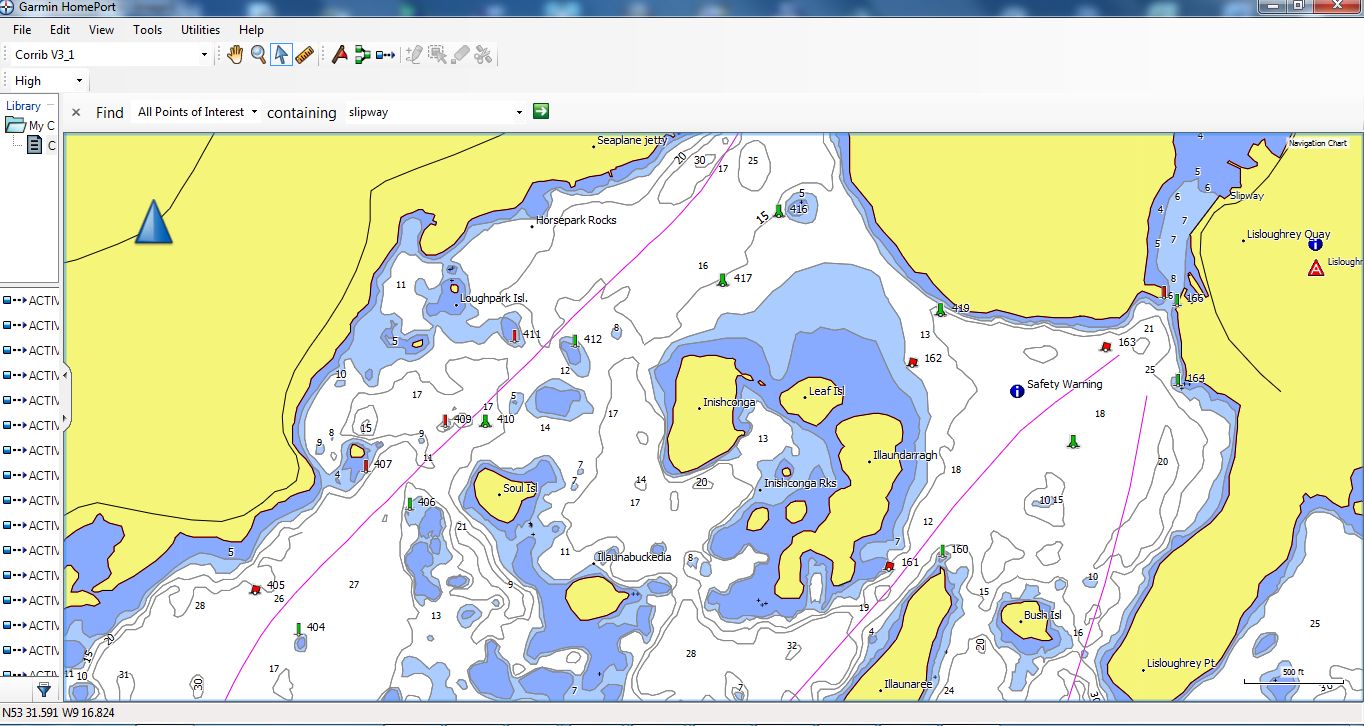Image resolution: width=1364 pixels, height=726 pixels.
Task: Select the arrow Select tool
Action: (x=282, y=54)
